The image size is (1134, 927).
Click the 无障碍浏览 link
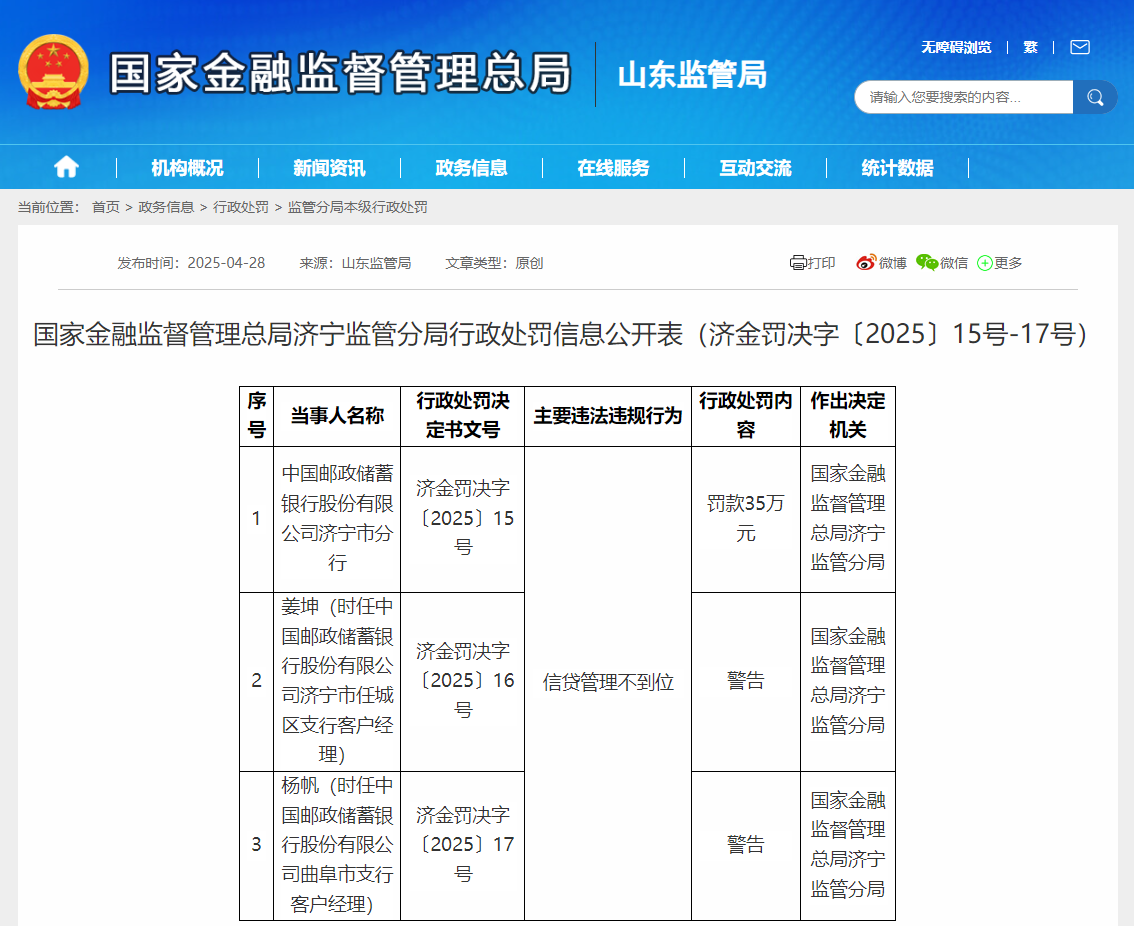[x=956, y=48]
